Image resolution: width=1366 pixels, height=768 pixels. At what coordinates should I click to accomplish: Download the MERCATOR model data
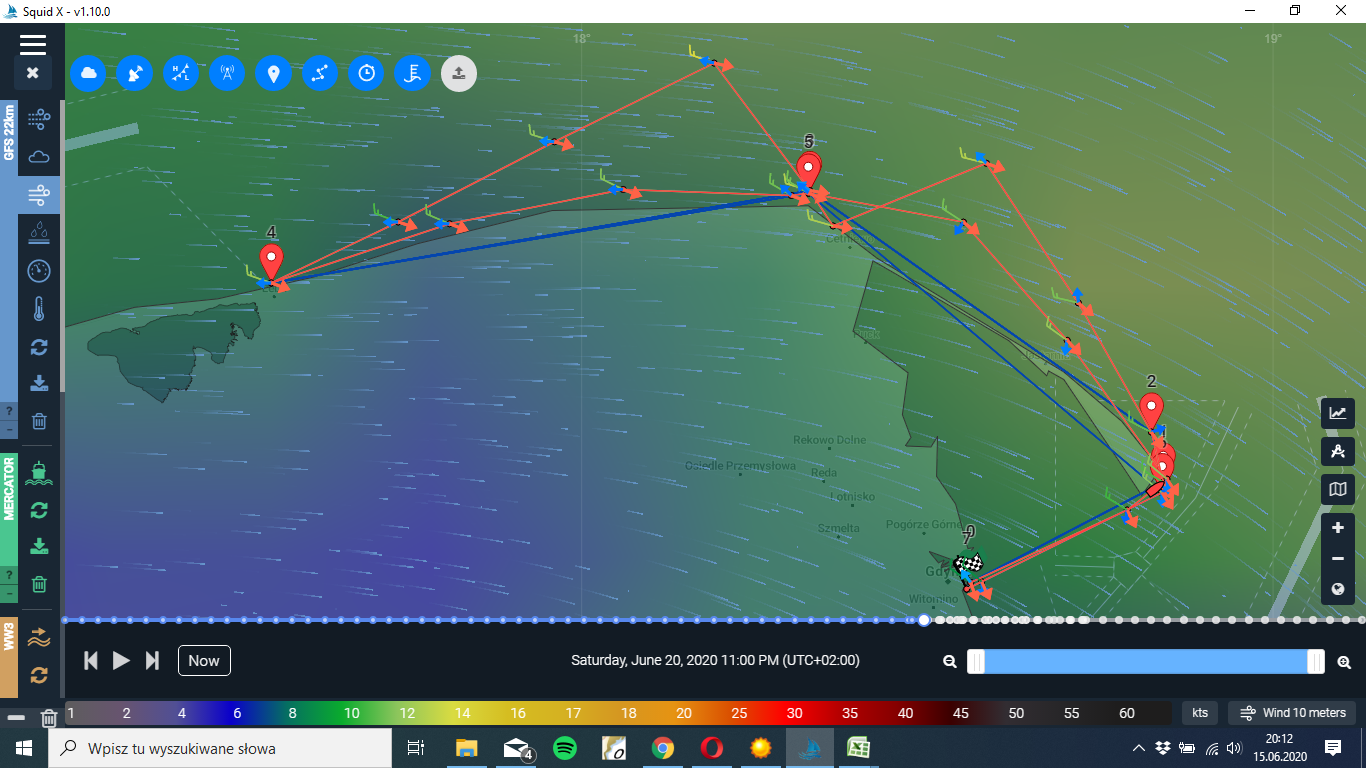[x=39, y=546]
